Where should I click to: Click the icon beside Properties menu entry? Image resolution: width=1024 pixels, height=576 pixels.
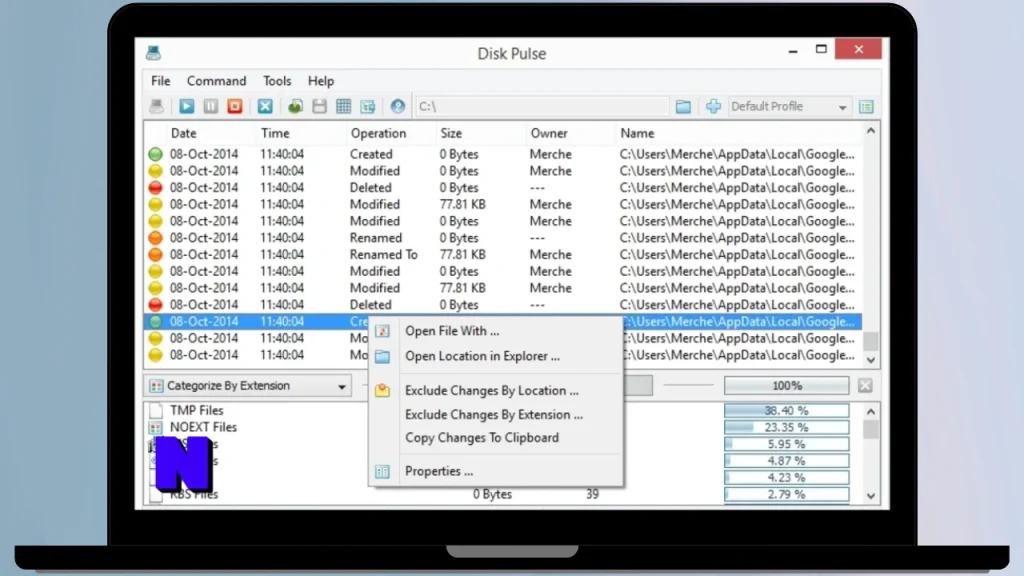[x=383, y=472]
